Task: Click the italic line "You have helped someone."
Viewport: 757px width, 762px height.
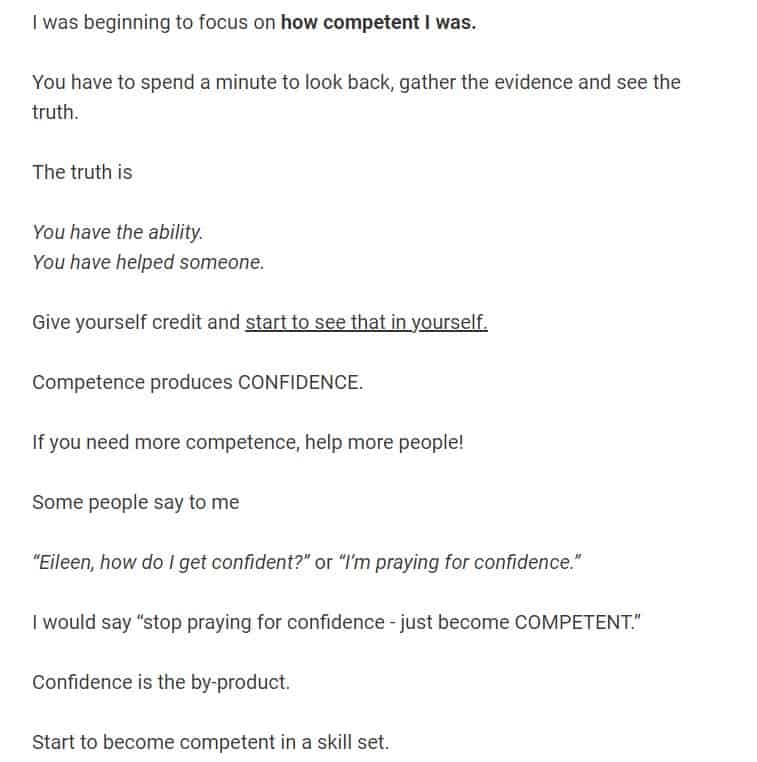Action: click(148, 262)
